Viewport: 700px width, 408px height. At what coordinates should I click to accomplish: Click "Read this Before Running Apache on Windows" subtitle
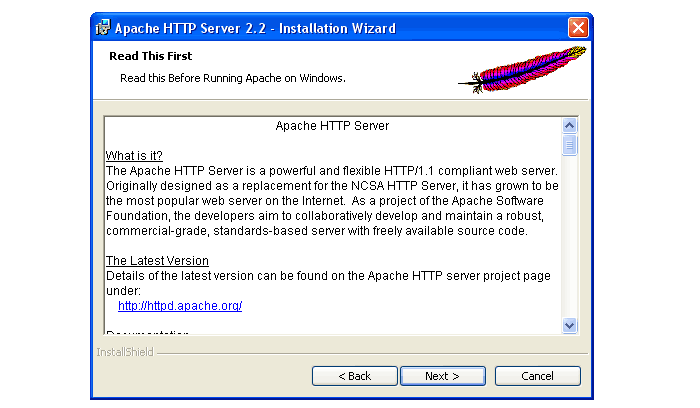tap(232, 77)
